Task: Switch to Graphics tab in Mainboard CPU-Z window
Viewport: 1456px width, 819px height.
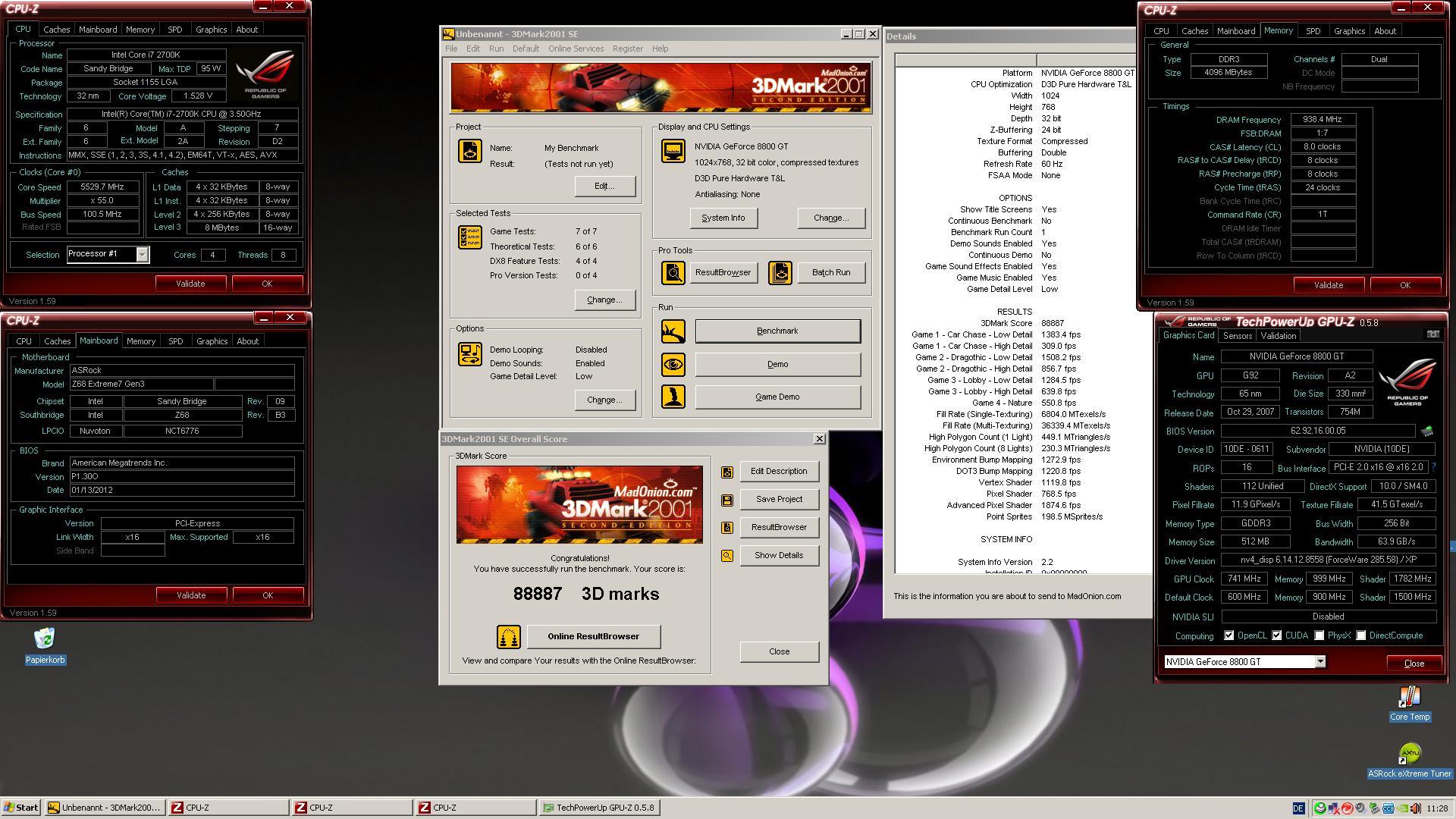Action: pos(212,341)
